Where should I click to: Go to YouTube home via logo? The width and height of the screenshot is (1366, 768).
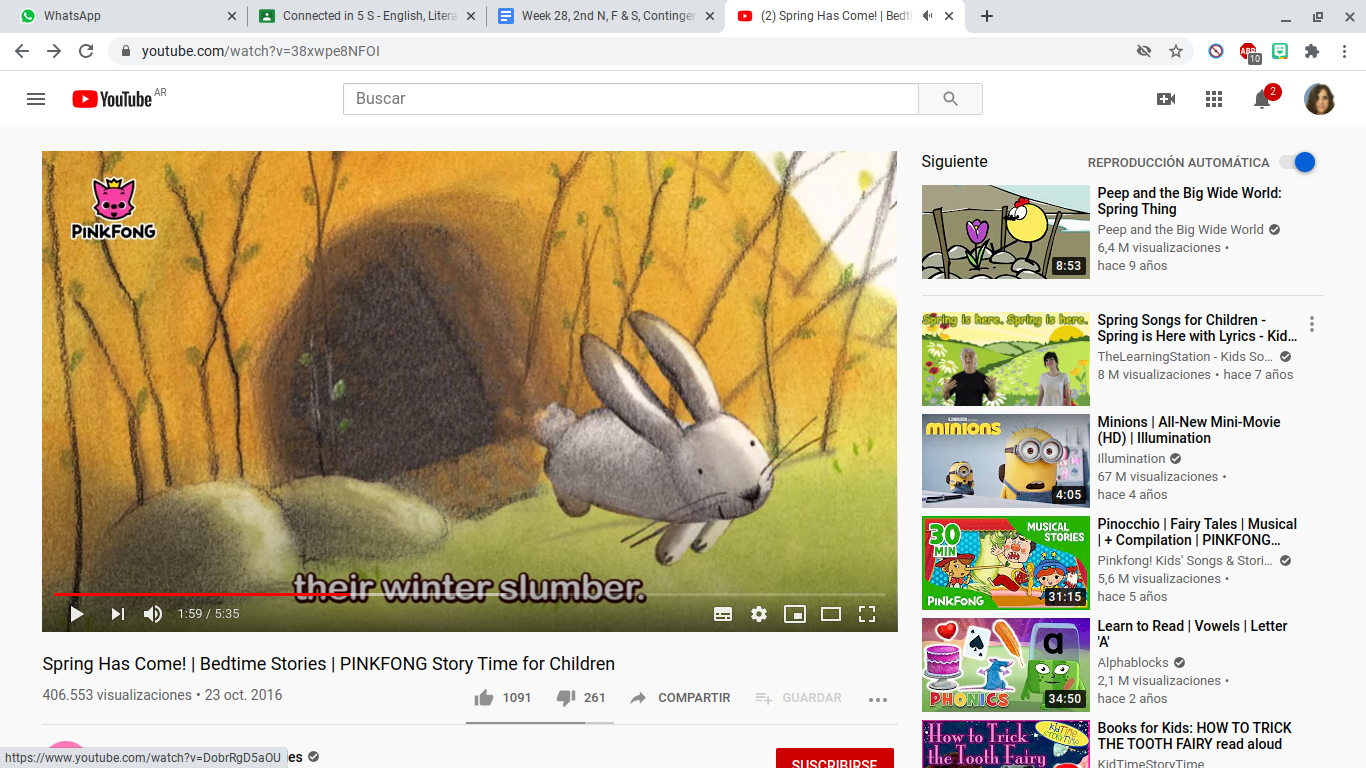(x=112, y=99)
